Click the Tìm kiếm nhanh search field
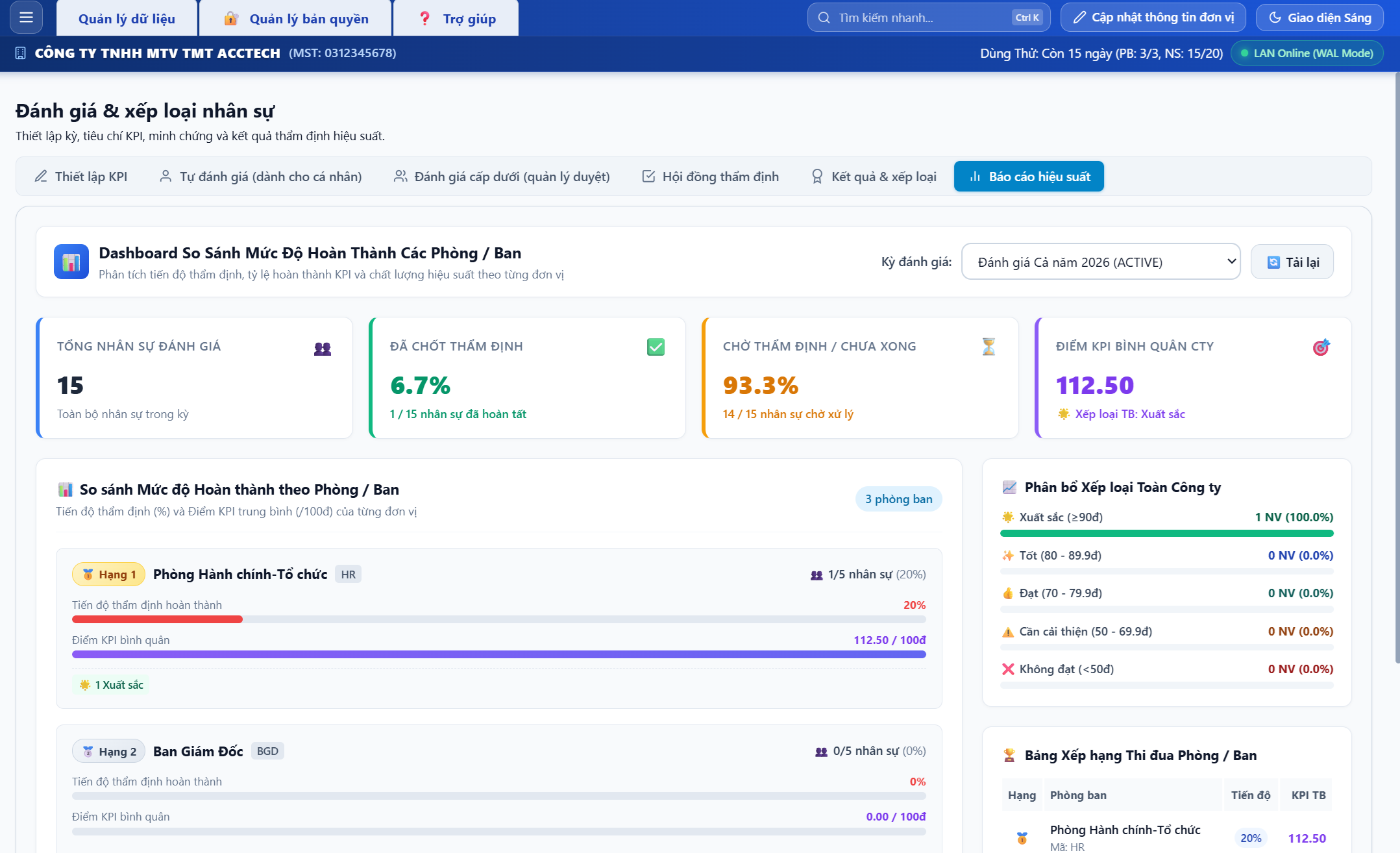The width and height of the screenshot is (1400, 853). coord(928,18)
